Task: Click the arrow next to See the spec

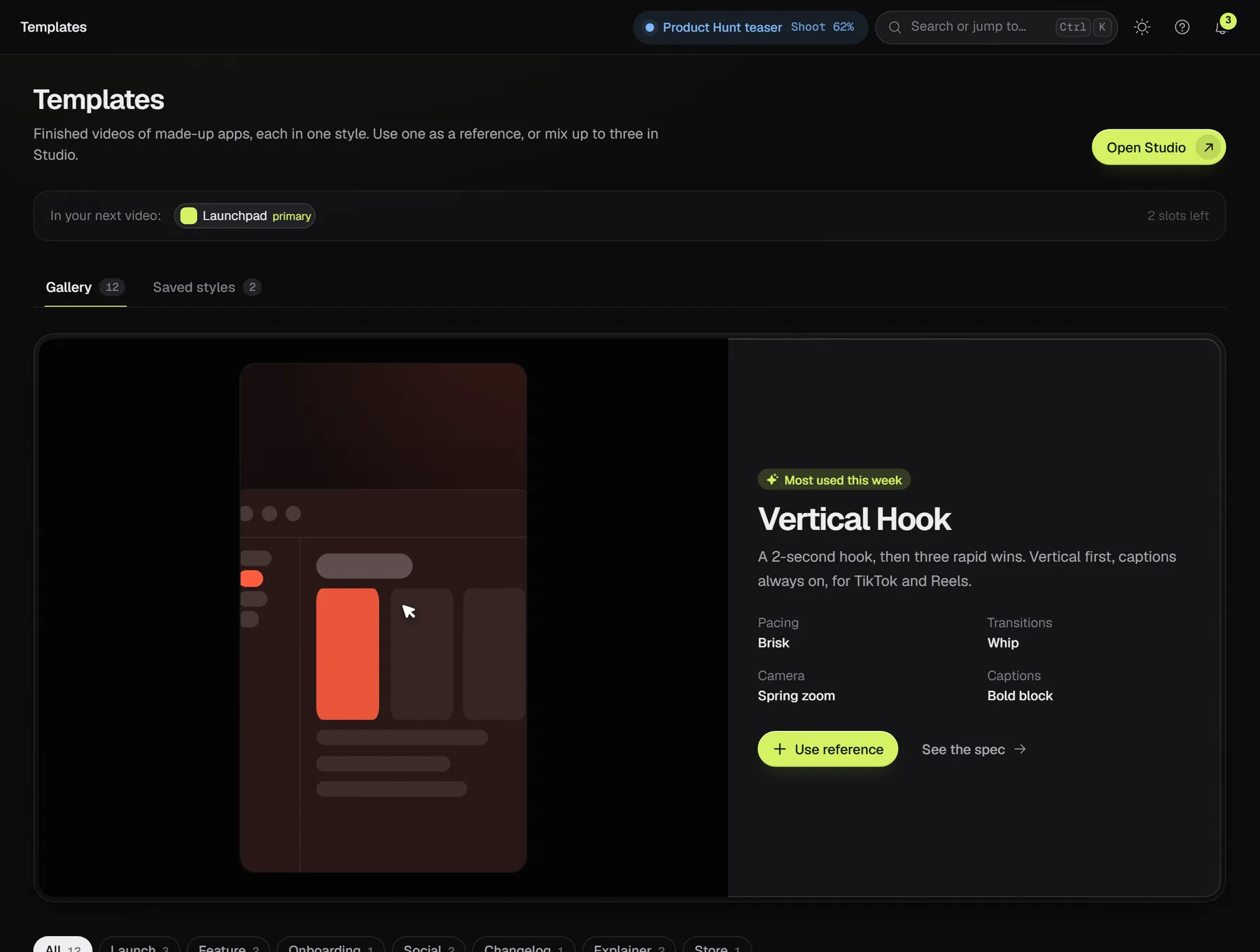Action: point(1020,749)
